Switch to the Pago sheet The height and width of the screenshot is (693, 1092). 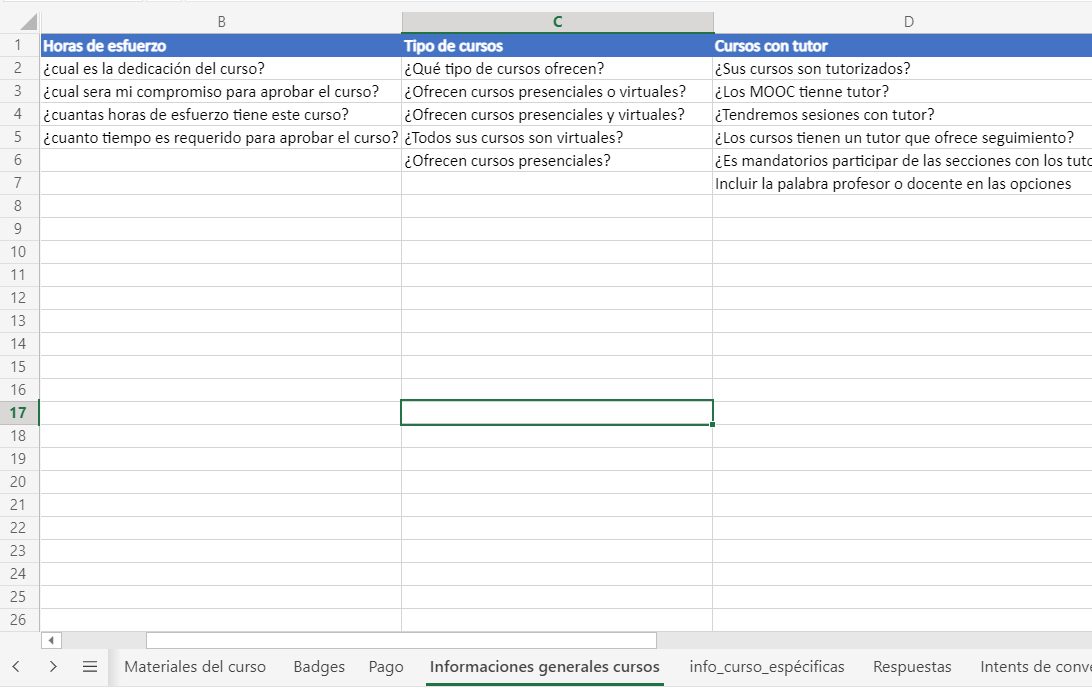386,667
